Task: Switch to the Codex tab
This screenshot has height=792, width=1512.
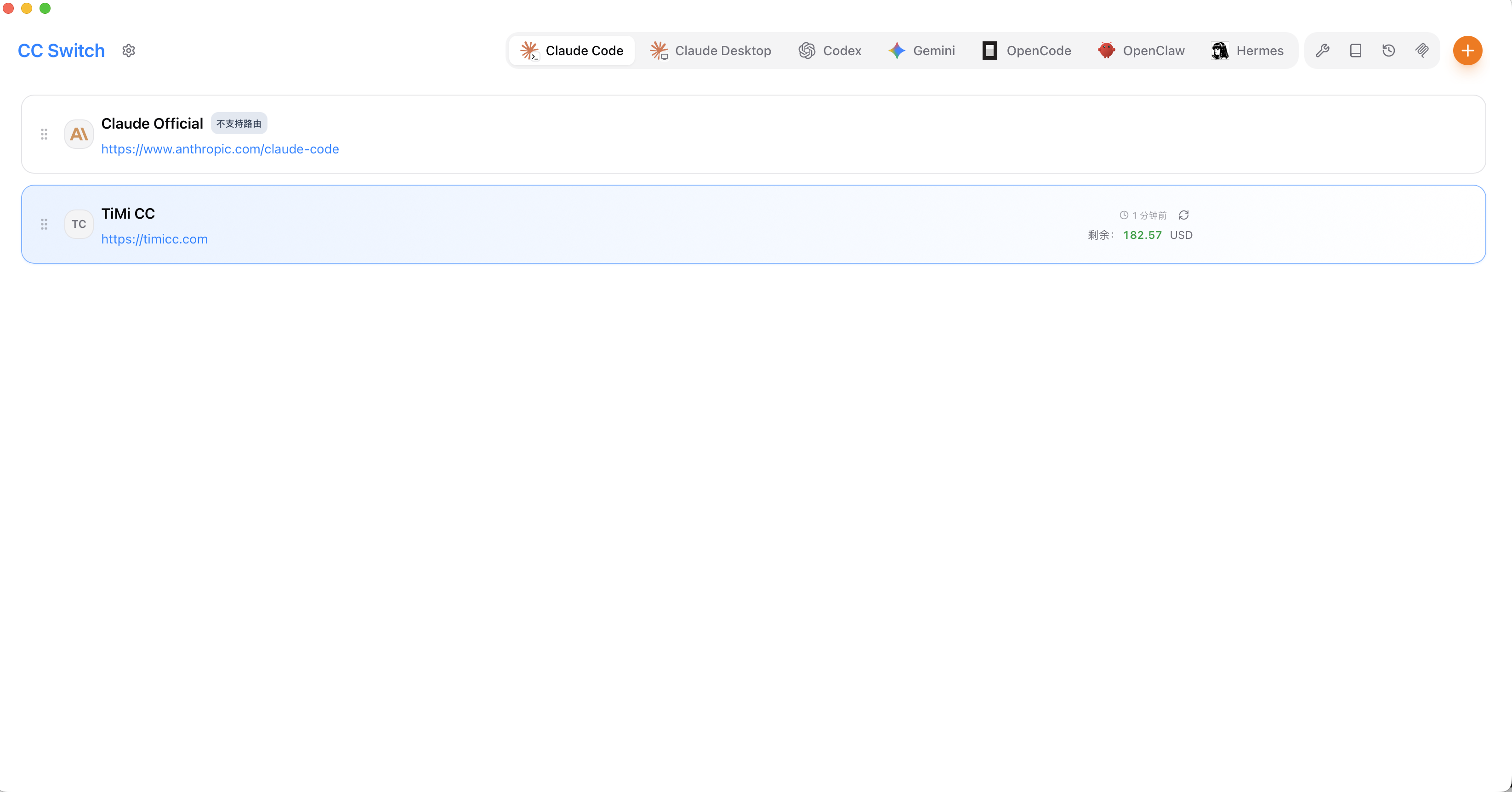Action: (830, 51)
